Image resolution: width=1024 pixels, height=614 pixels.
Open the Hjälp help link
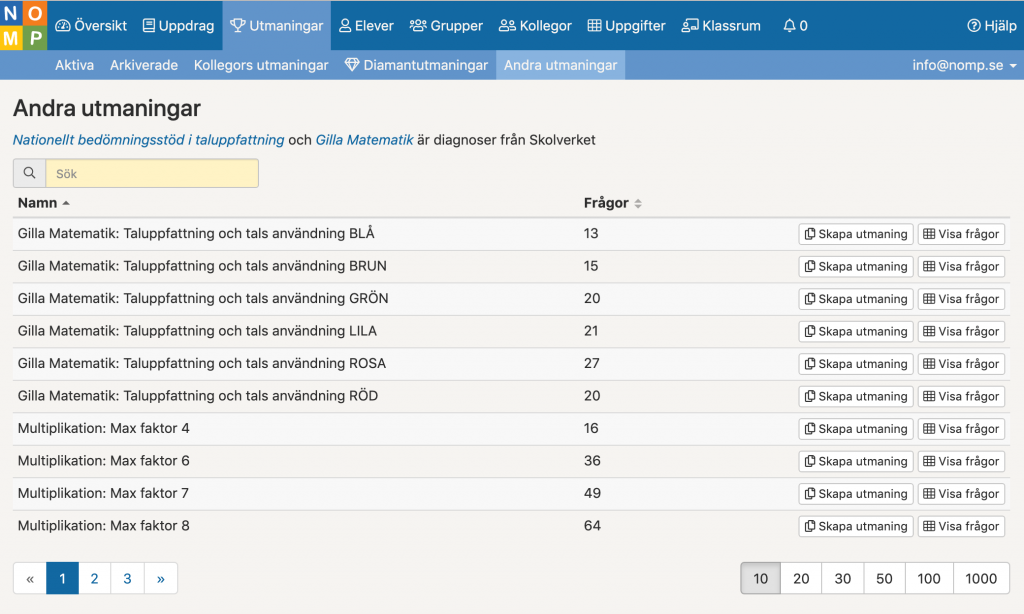point(991,25)
